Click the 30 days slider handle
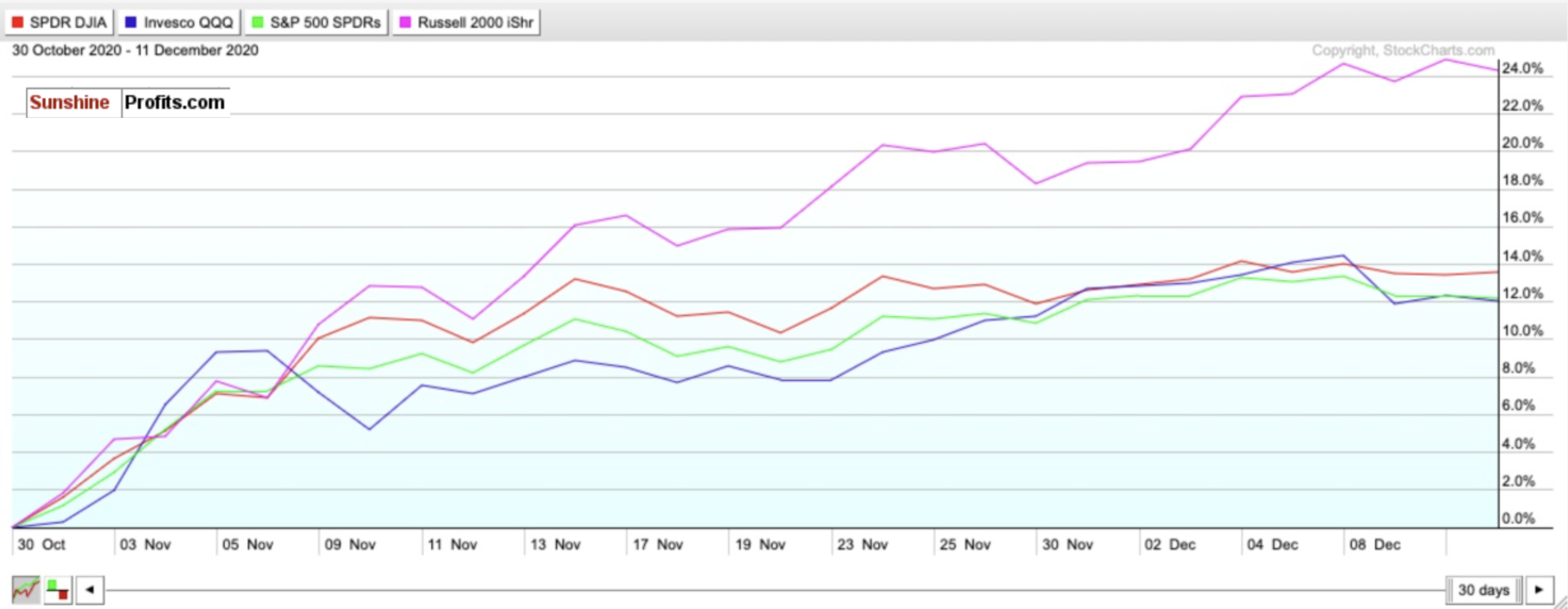 pyautogui.click(x=1484, y=590)
